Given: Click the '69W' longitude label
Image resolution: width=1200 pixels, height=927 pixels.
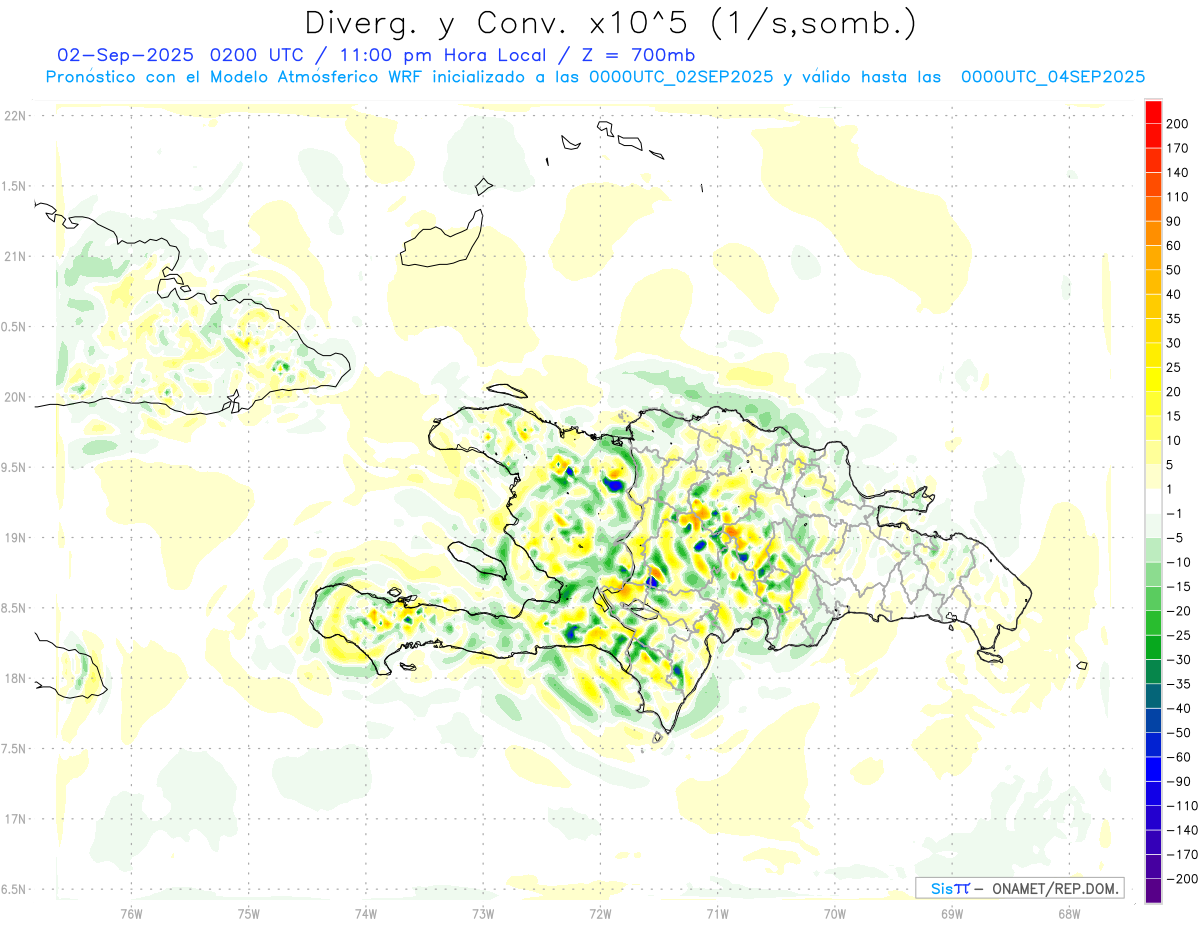Looking at the screenshot, I should (952, 913).
